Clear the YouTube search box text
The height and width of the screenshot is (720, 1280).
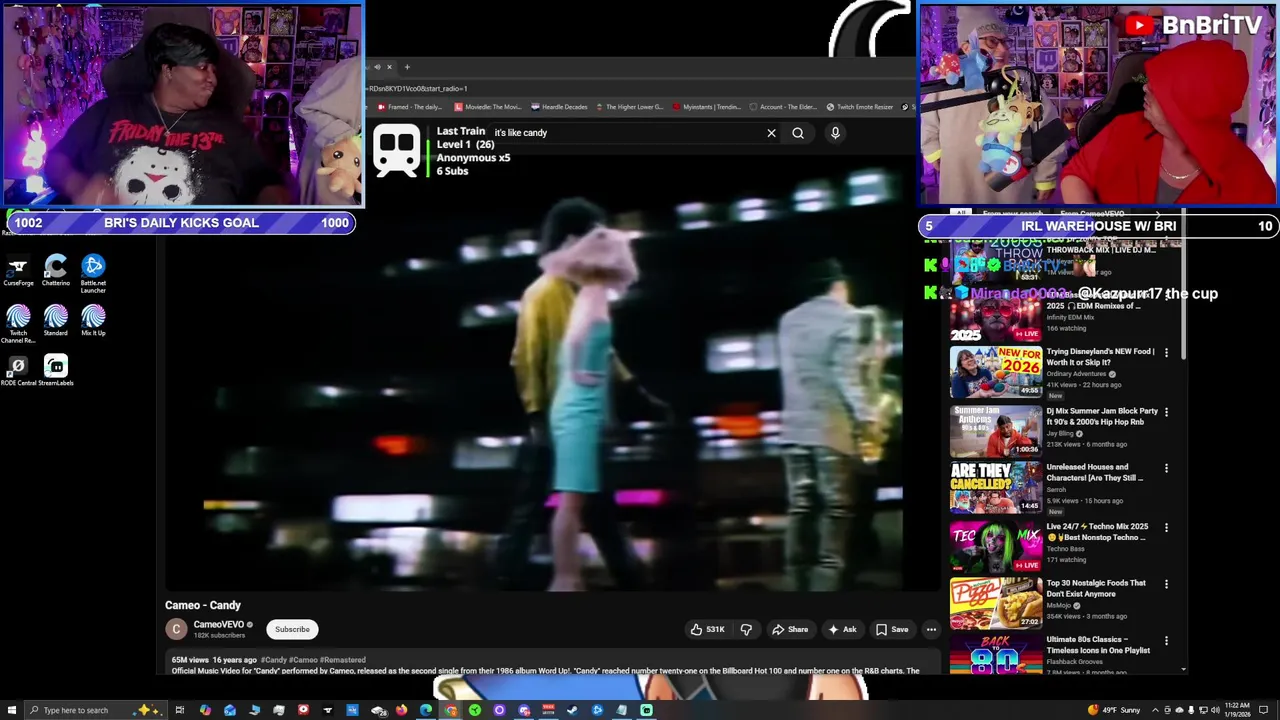pos(771,133)
